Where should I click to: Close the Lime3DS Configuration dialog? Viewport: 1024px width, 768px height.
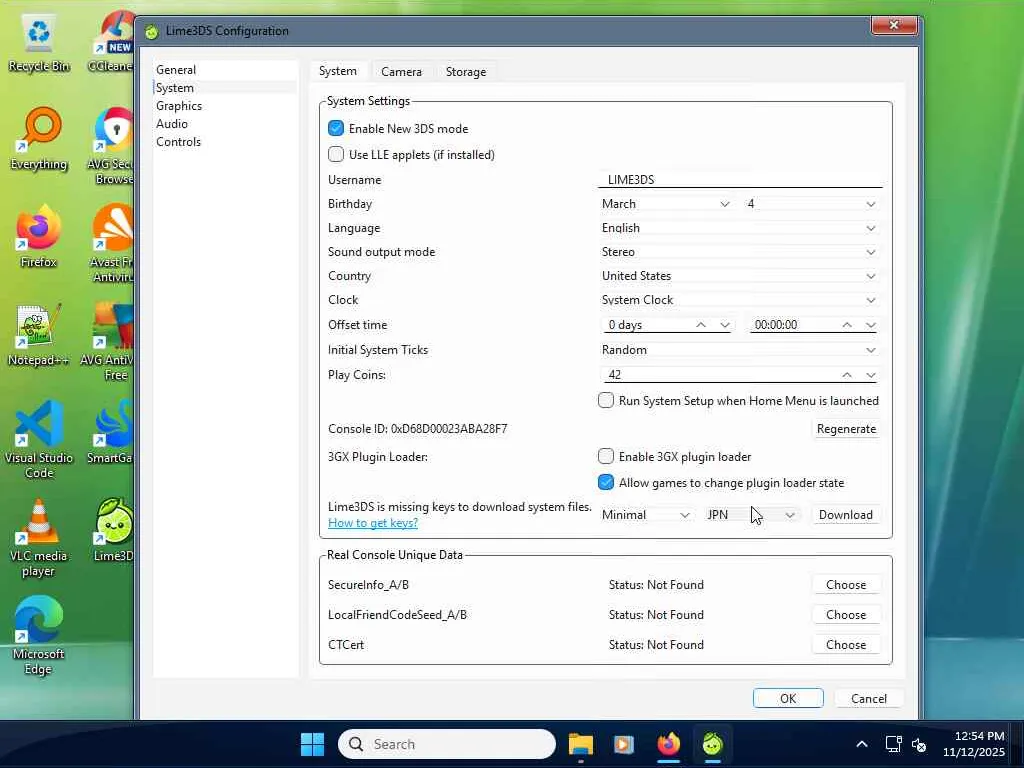tap(894, 25)
